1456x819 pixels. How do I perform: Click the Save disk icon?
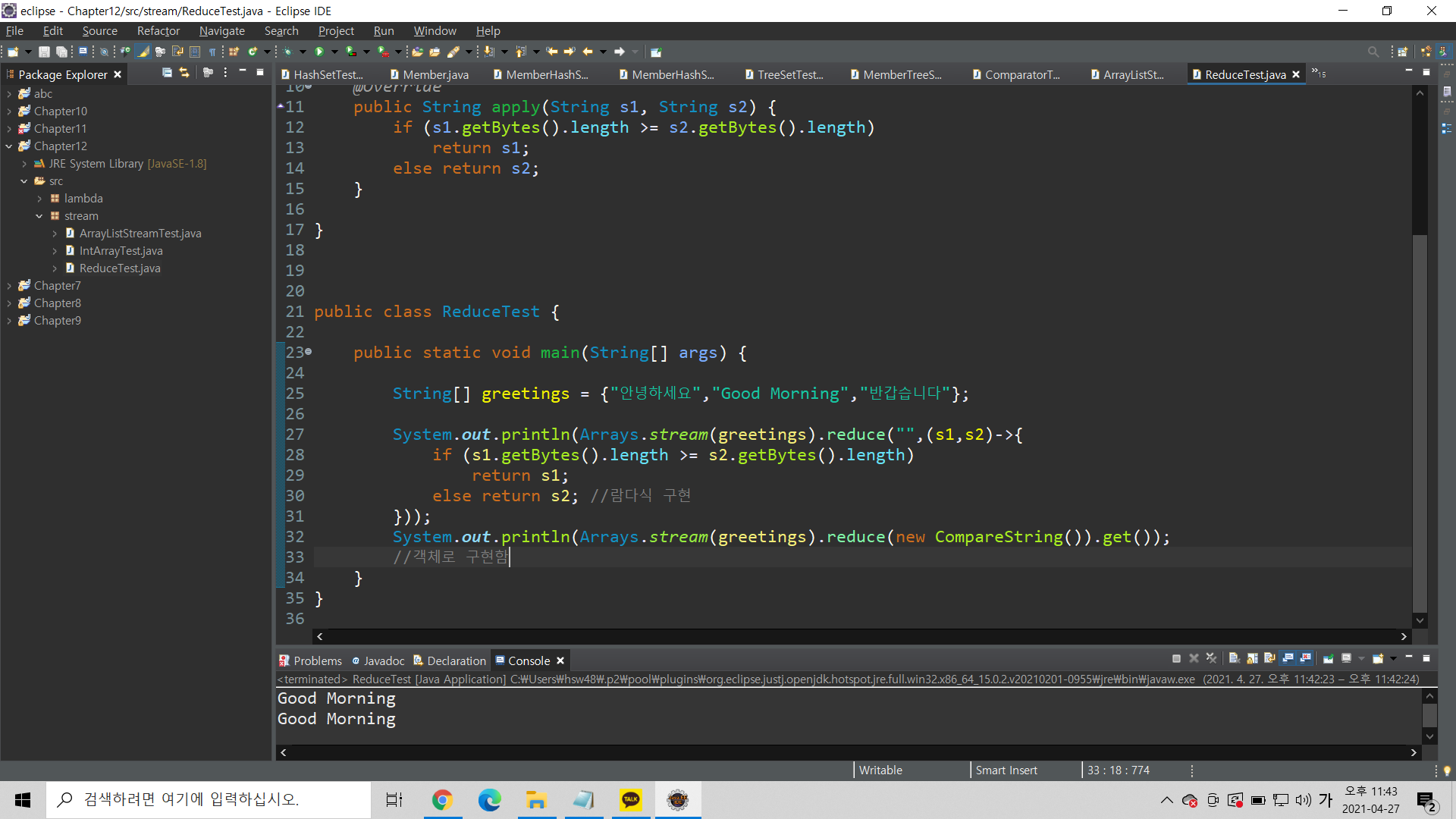click(44, 52)
